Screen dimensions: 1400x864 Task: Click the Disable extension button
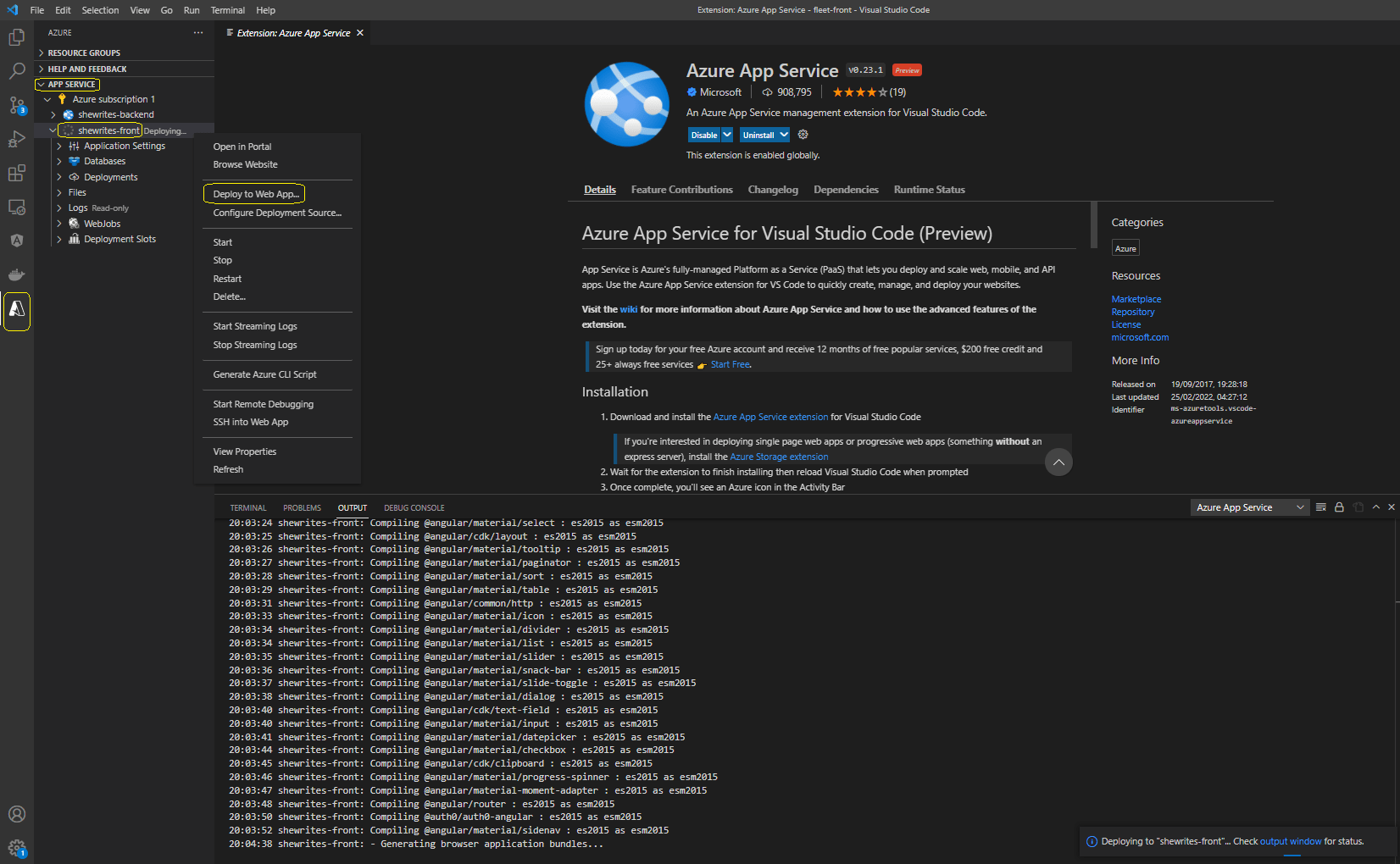(704, 135)
